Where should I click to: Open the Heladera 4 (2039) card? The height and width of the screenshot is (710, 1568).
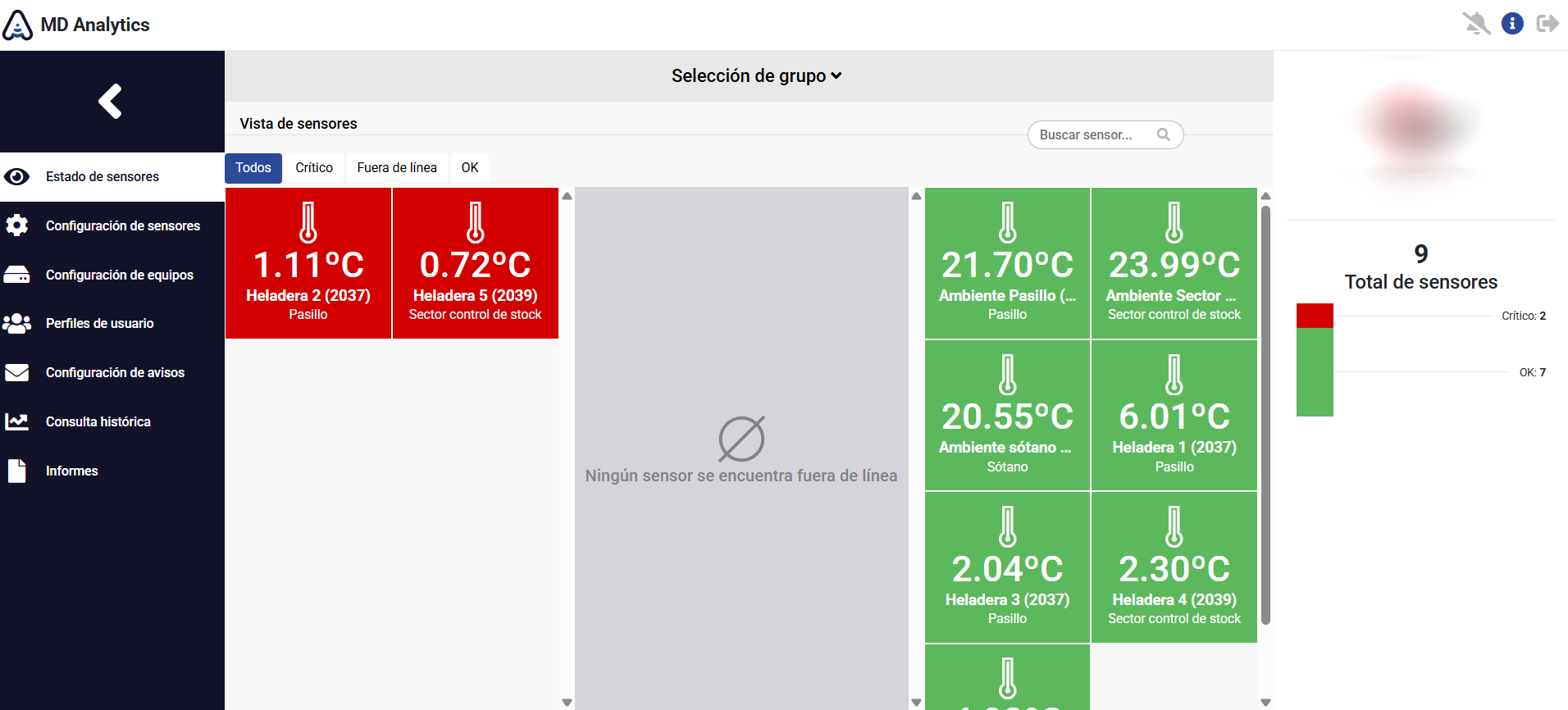point(1174,567)
